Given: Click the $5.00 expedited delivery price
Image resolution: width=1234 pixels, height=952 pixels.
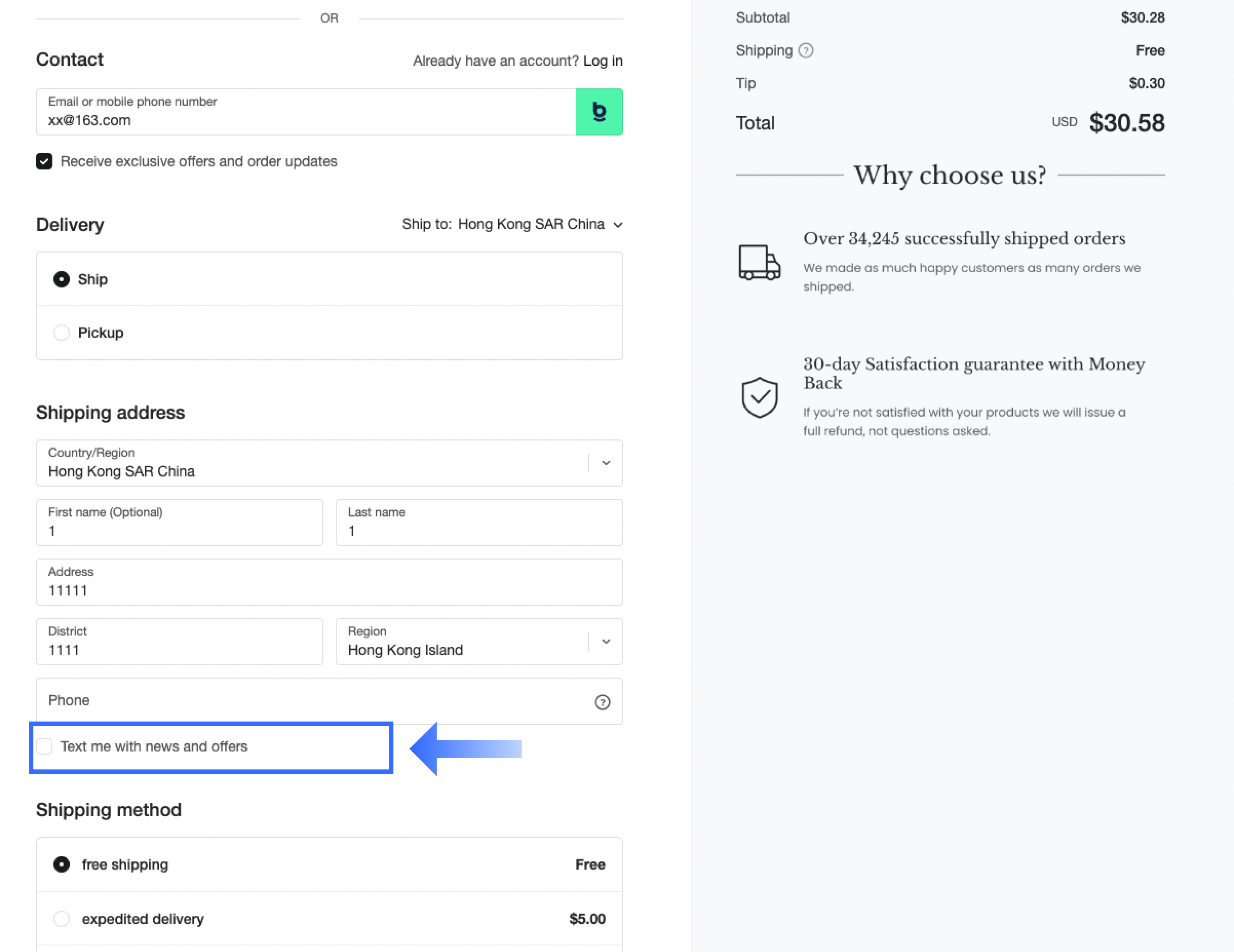Looking at the screenshot, I should 587,919.
